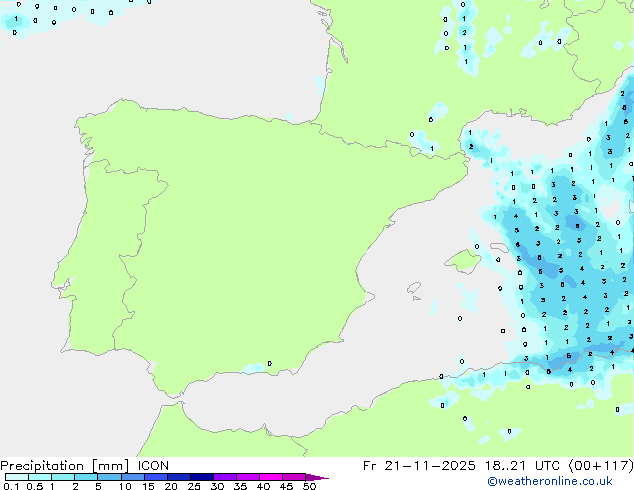Click Menorca island outline on the map

(499, 247)
